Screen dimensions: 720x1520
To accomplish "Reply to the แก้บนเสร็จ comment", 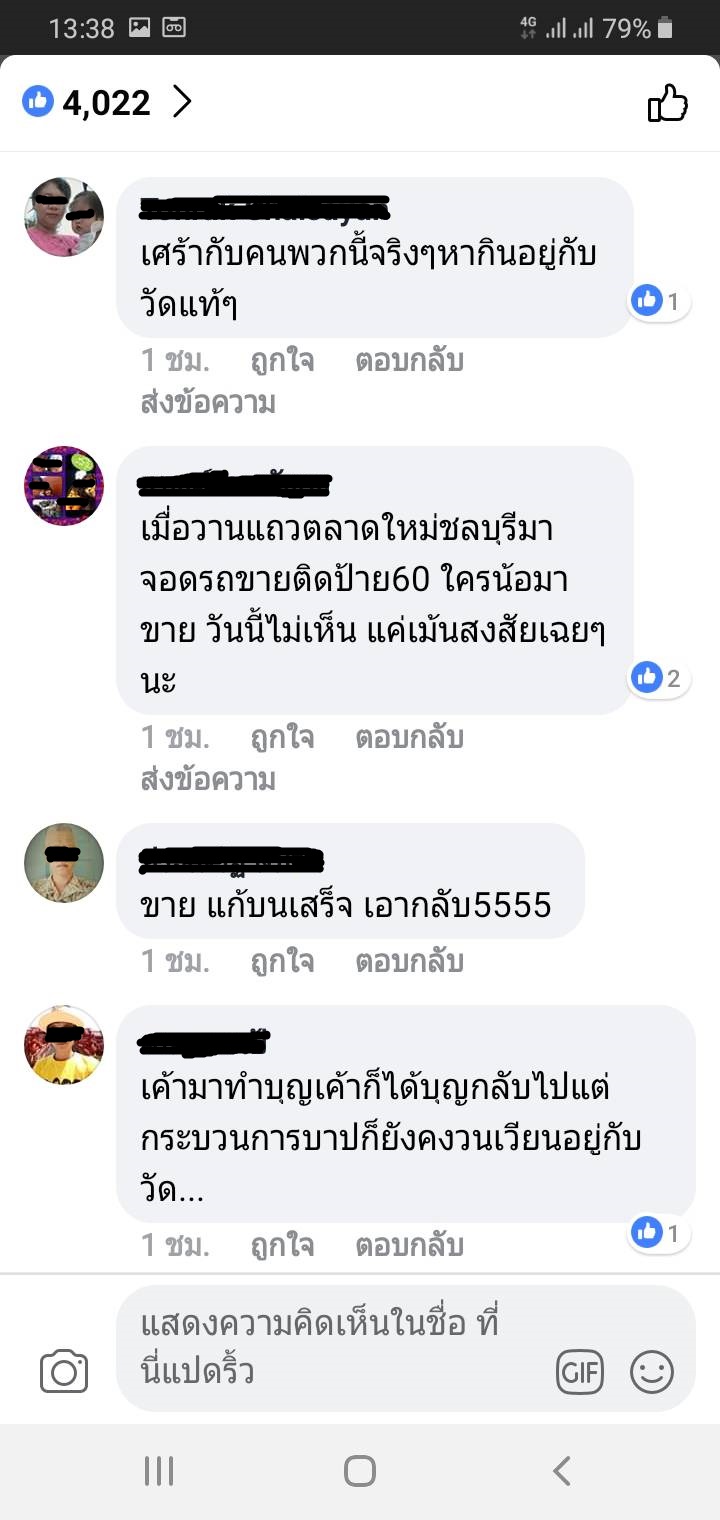I will tap(409, 962).
